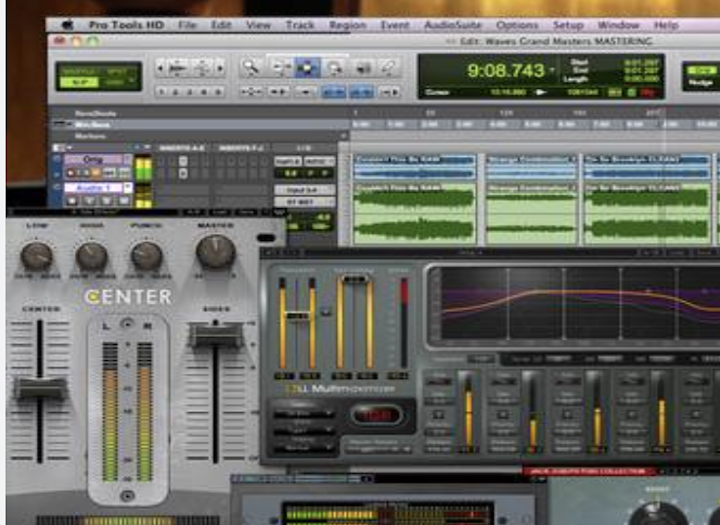Screen dimensions: 720x525
Task: Select the Zoomer magnifier tool
Action: tap(251, 68)
